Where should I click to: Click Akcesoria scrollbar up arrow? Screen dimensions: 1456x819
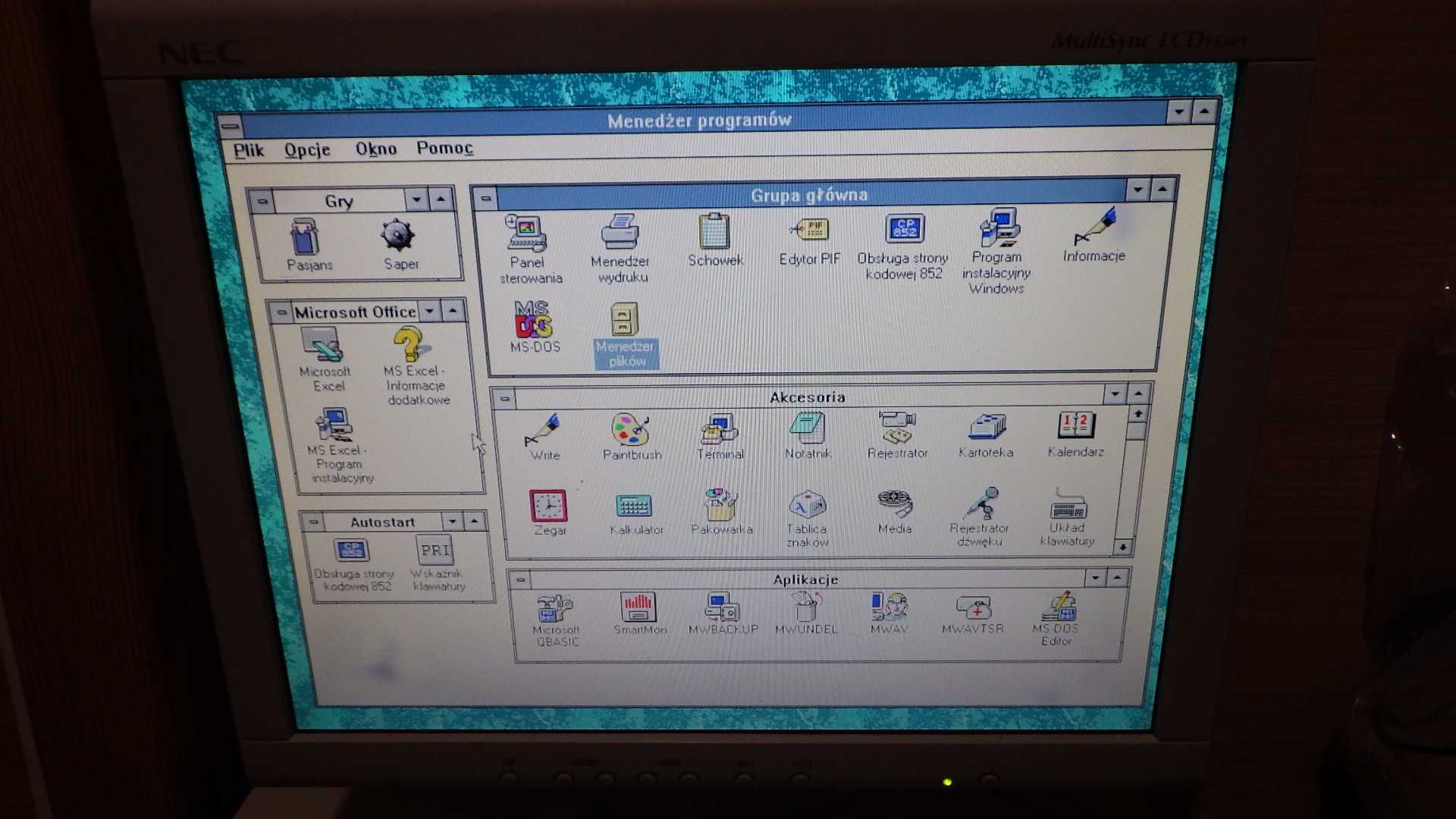1137,414
